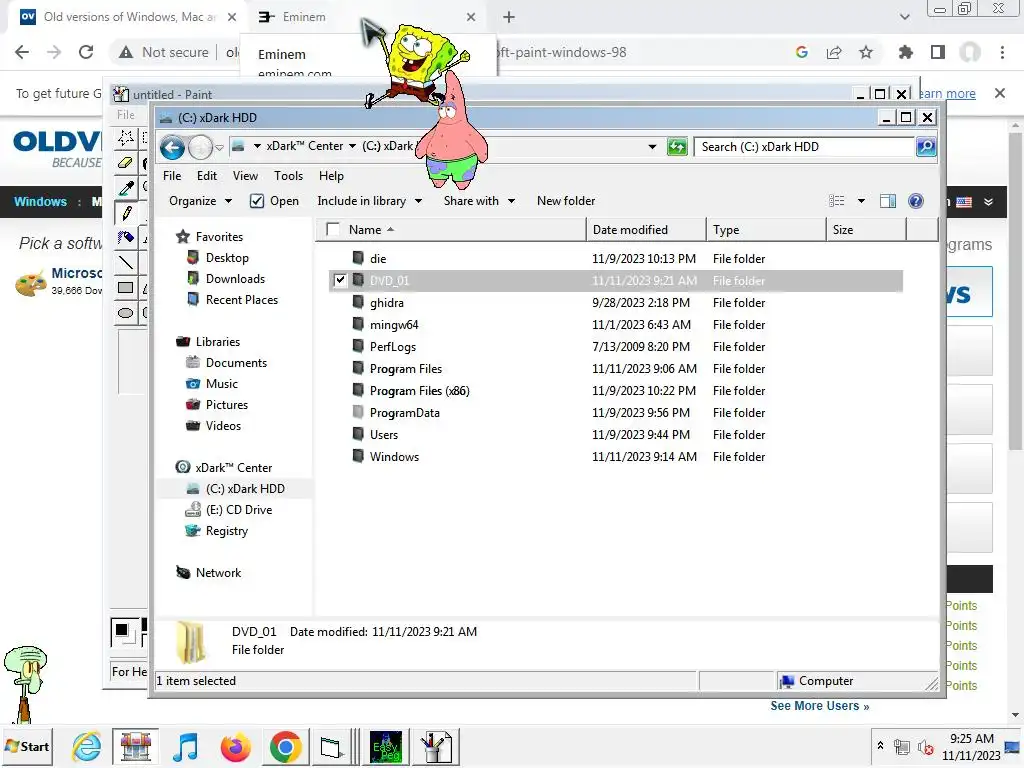Sort by Type column header
This screenshot has height=768, width=1024.
coord(766,229)
